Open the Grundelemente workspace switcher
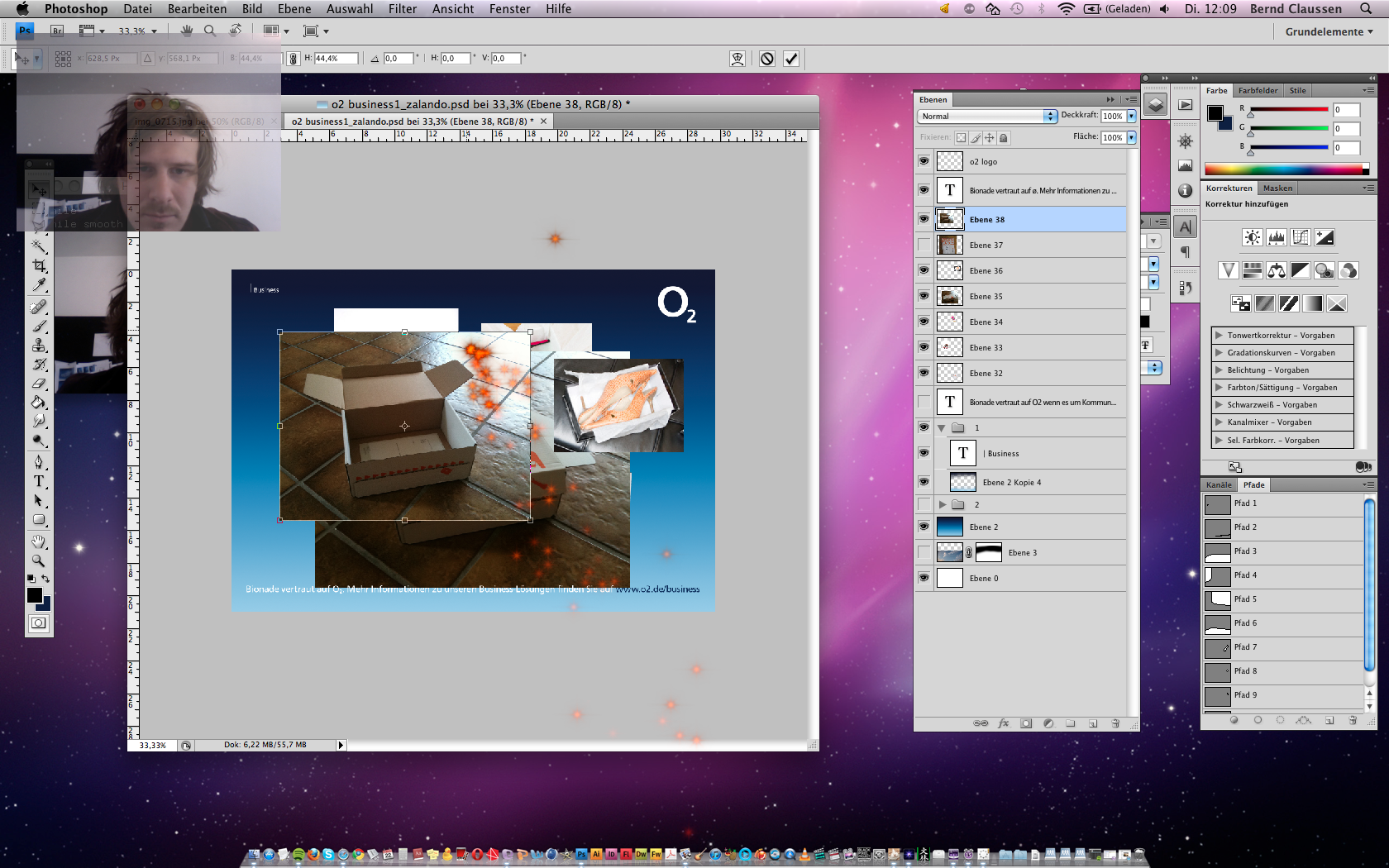This screenshot has width=1389, height=868. coord(1328,31)
